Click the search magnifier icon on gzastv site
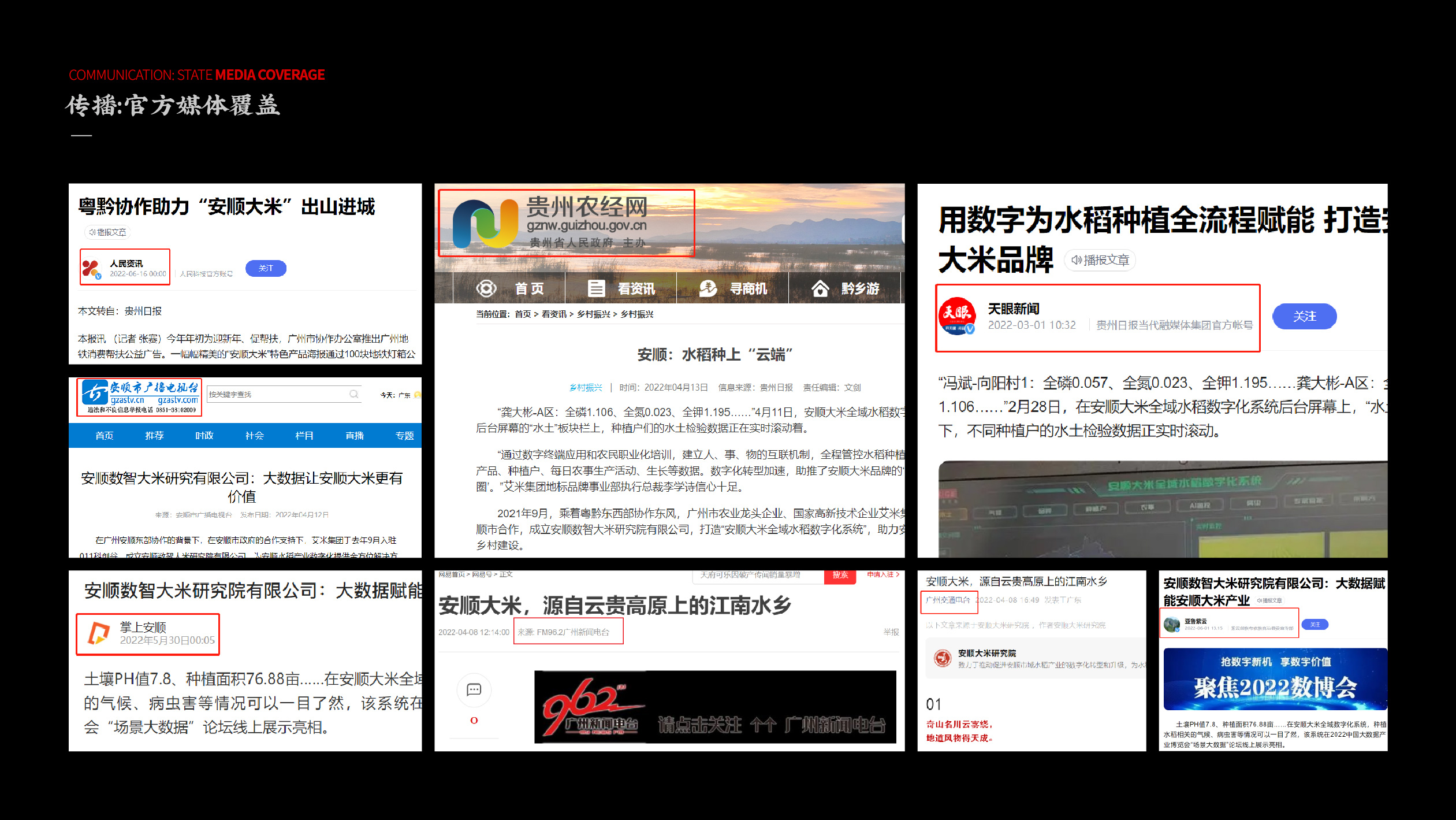This screenshot has height=820, width=1456. pos(354,394)
